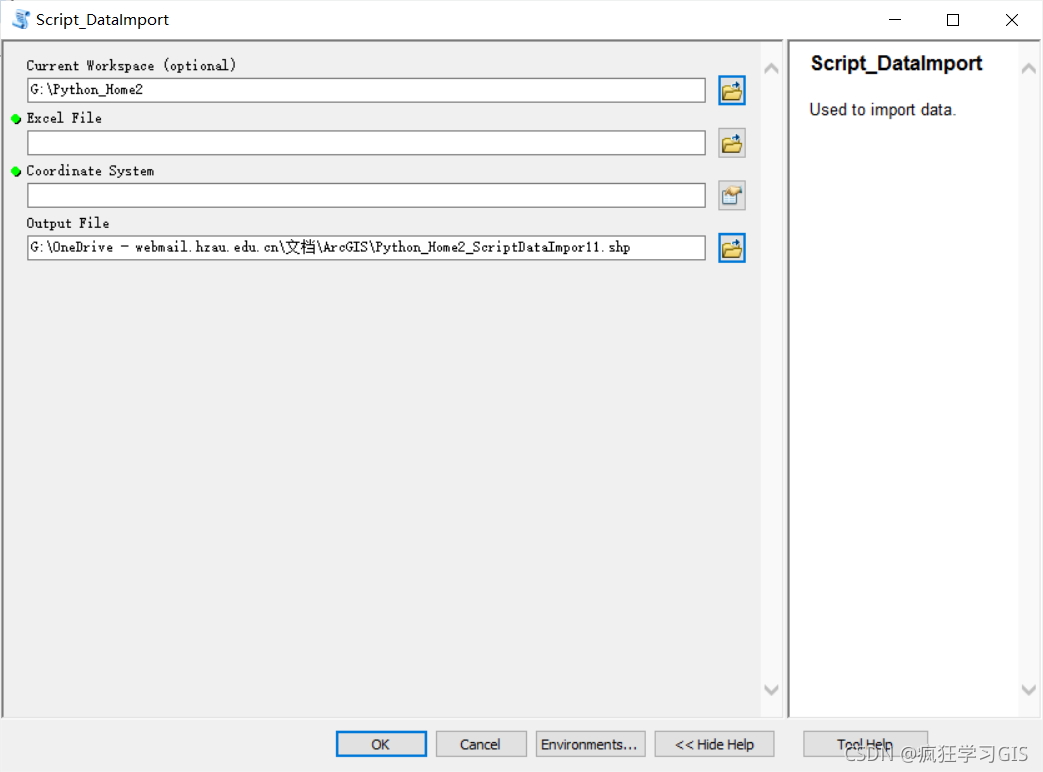Viewport: 1043px width, 772px height.
Task: Open the Coordinate System properties icon
Action: [x=732, y=196]
